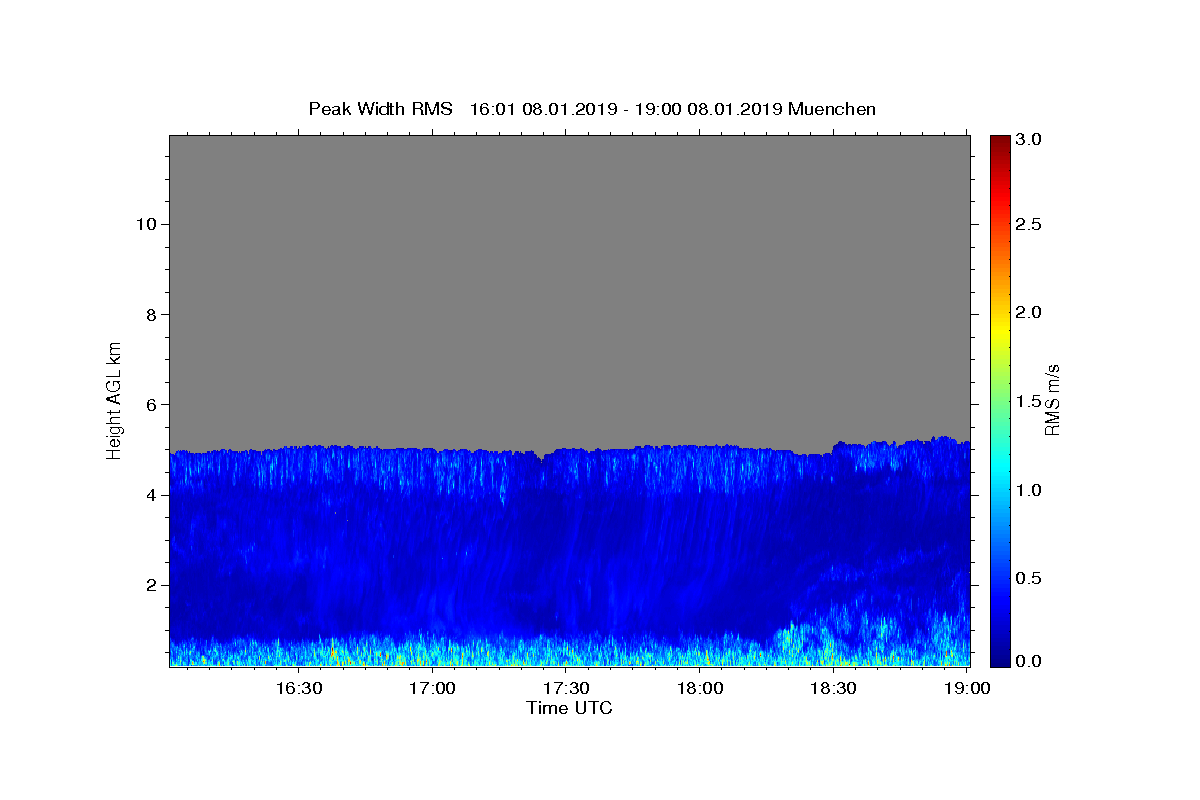Click the height tick label 2
Viewport: 1200px width, 800px height.
click(x=149, y=585)
